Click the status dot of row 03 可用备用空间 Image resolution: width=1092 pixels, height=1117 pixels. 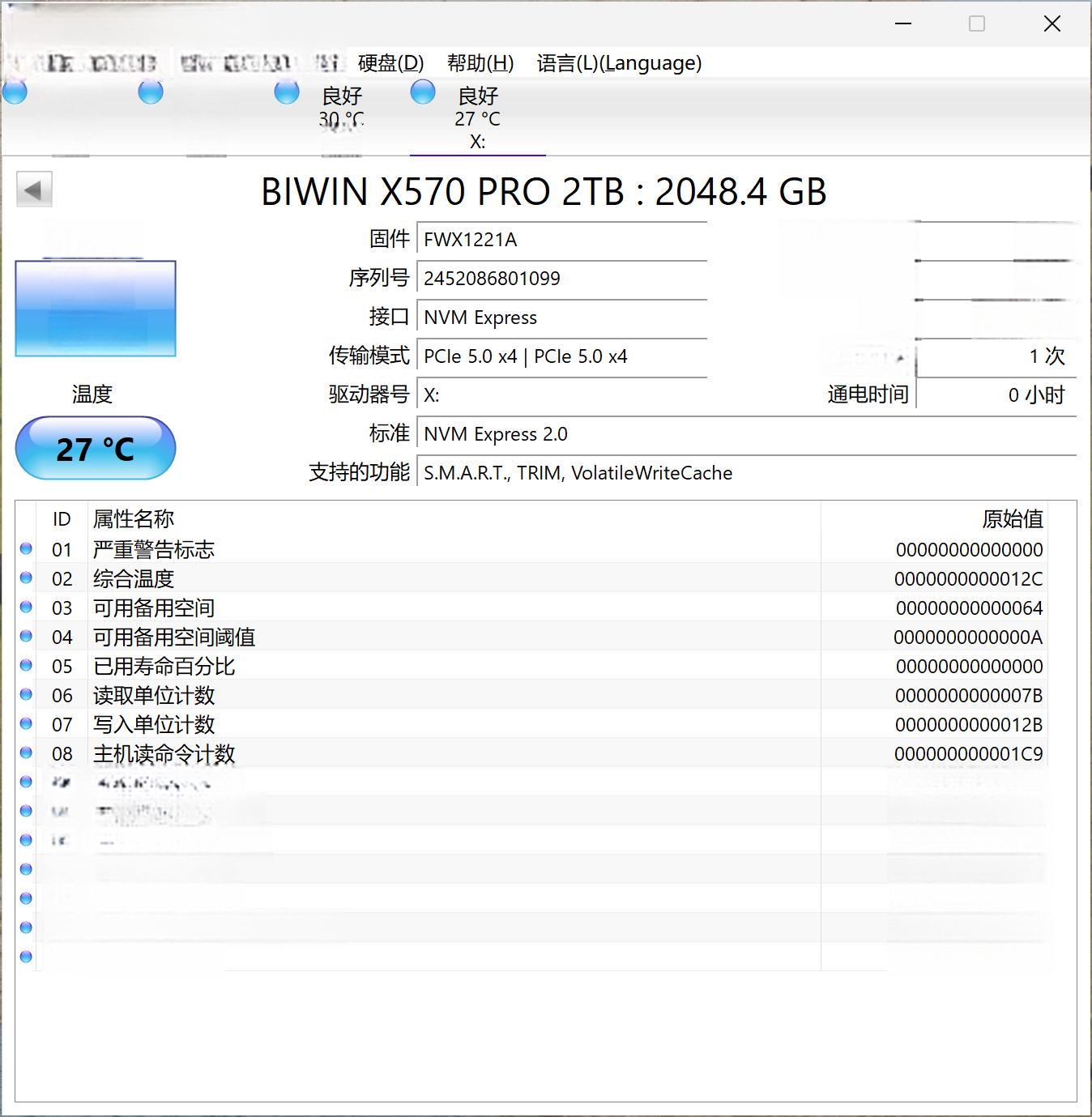26,607
